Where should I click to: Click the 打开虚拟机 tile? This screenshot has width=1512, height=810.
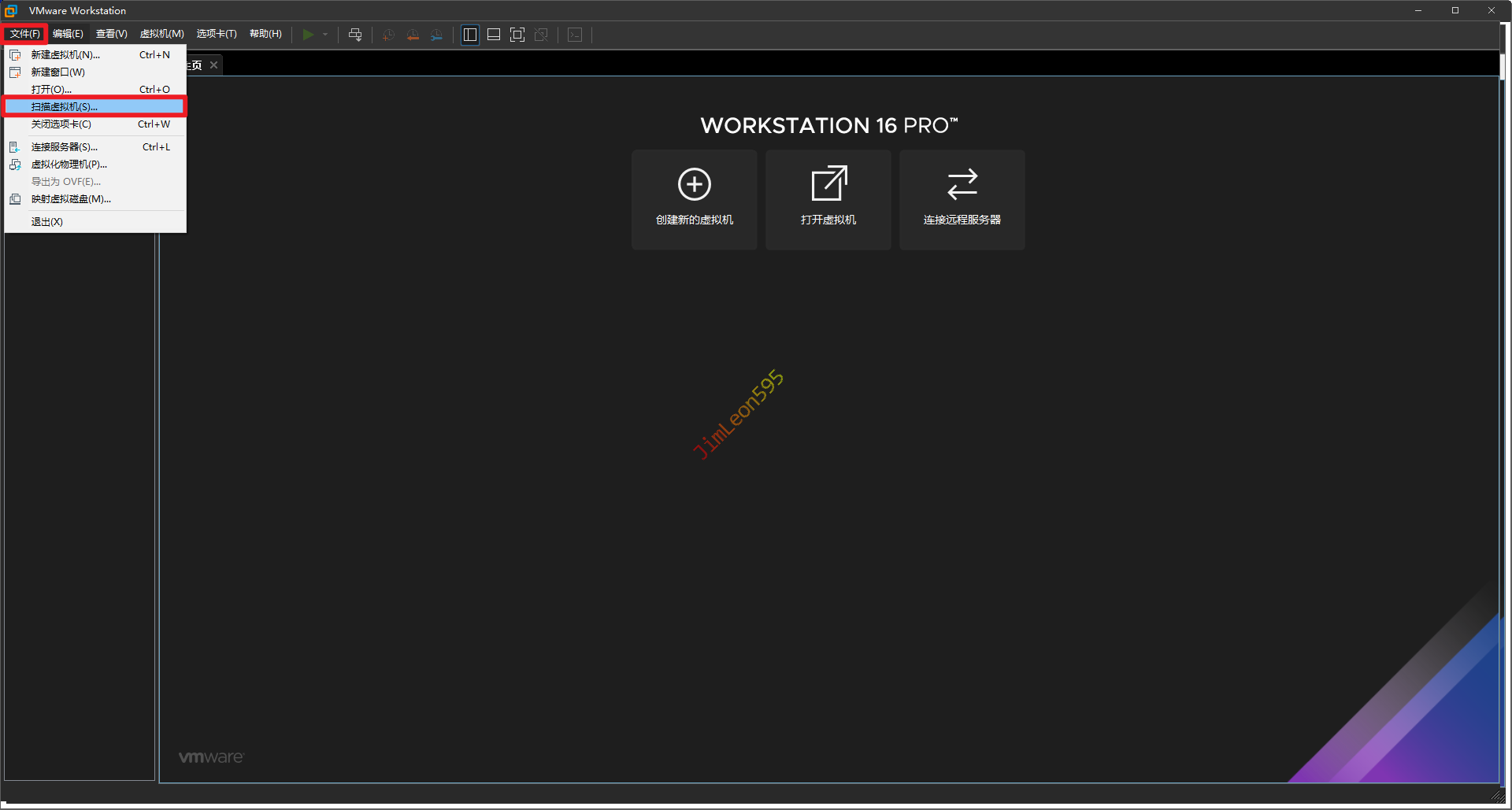coord(828,199)
